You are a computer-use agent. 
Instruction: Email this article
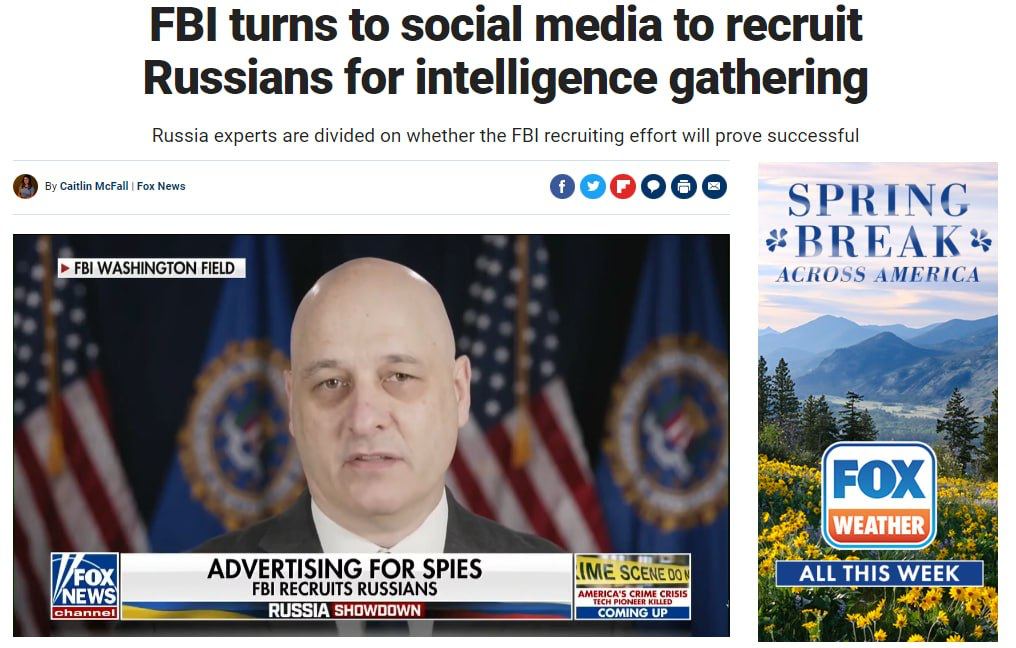pos(714,187)
